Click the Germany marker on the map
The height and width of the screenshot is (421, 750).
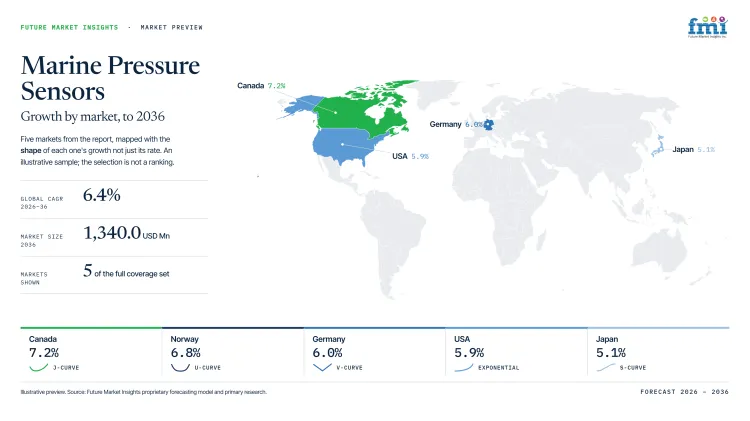click(x=488, y=125)
